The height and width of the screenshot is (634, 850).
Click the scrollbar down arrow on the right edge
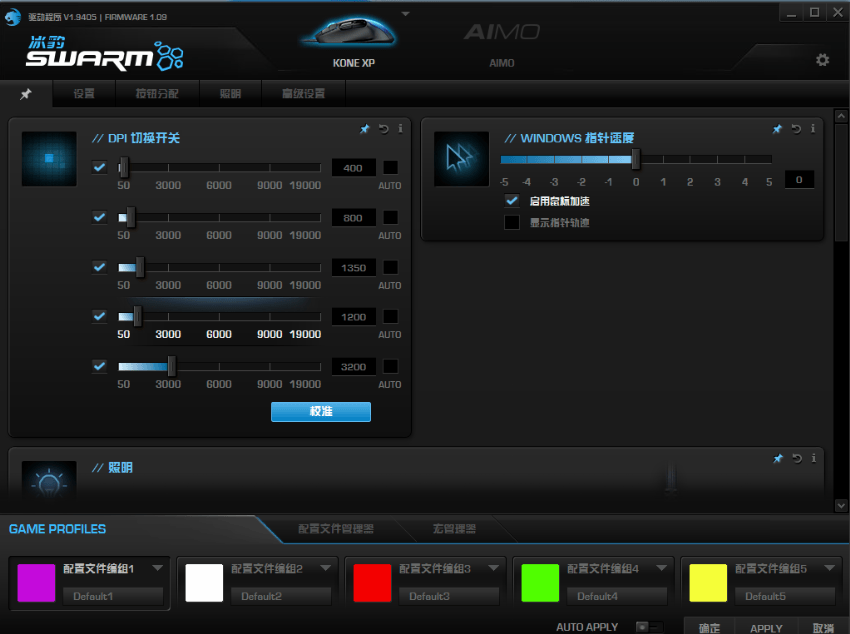841,506
